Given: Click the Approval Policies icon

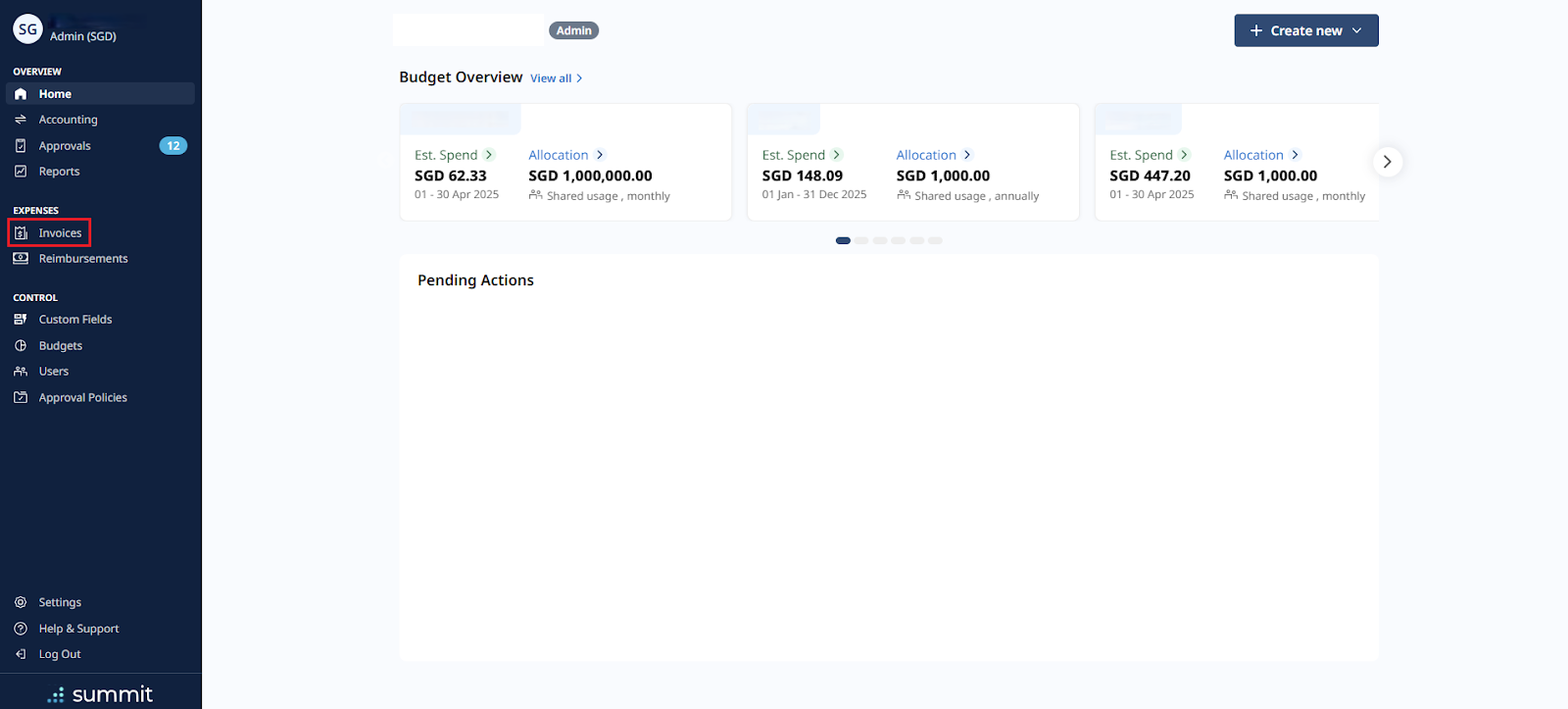Looking at the screenshot, I should tap(21, 398).
